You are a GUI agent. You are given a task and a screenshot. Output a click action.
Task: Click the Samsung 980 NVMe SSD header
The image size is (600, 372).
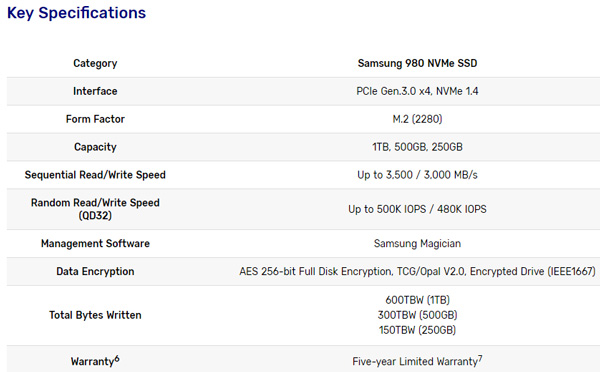417,63
